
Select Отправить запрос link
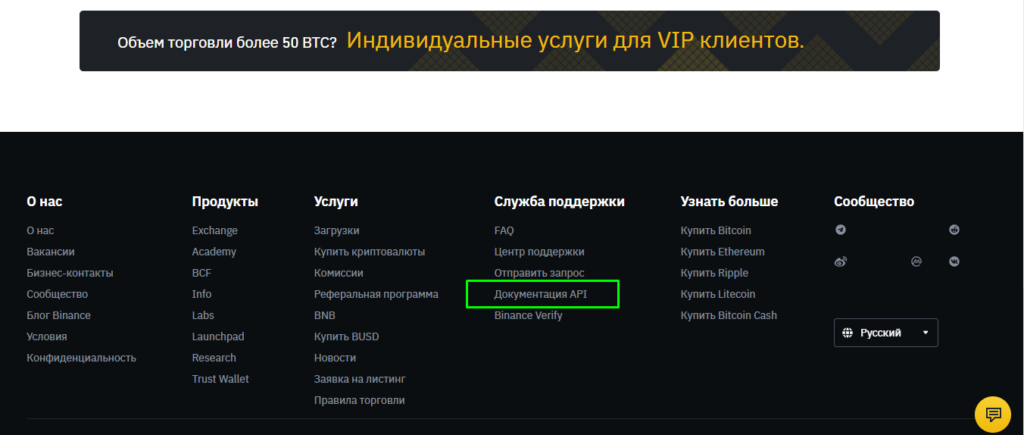(x=539, y=273)
